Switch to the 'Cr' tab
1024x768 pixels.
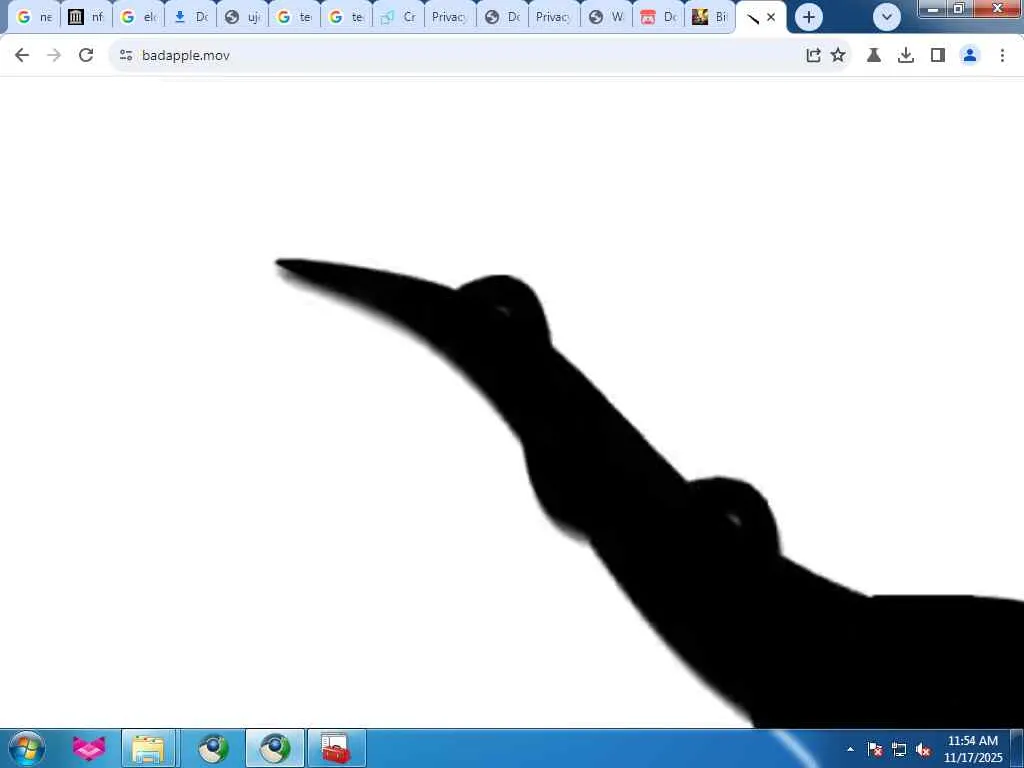pyautogui.click(x=399, y=18)
